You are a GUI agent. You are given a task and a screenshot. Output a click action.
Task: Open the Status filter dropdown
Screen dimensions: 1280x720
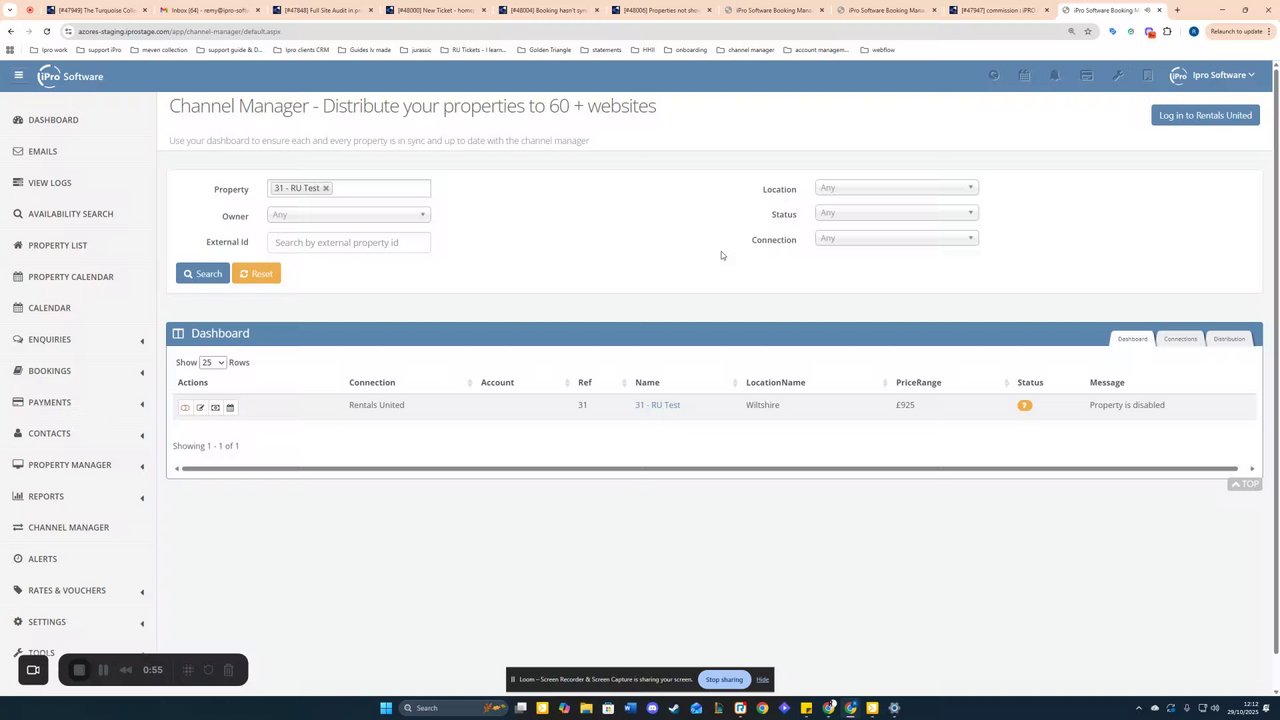tap(896, 213)
